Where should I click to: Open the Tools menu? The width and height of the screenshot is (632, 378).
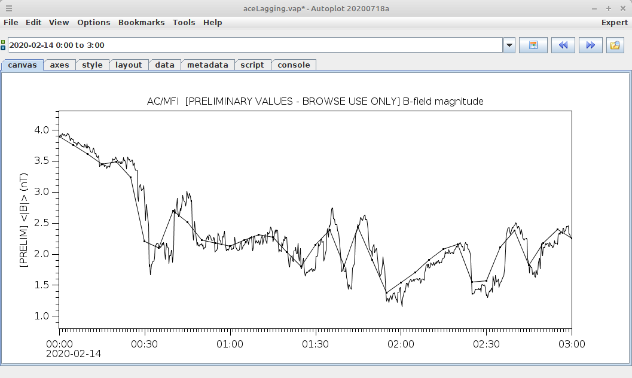(x=184, y=22)
